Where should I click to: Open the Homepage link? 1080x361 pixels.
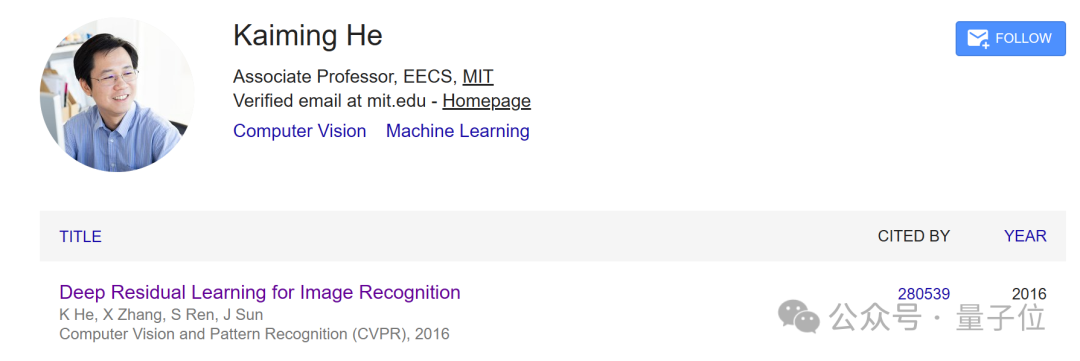tap(486, 101)
